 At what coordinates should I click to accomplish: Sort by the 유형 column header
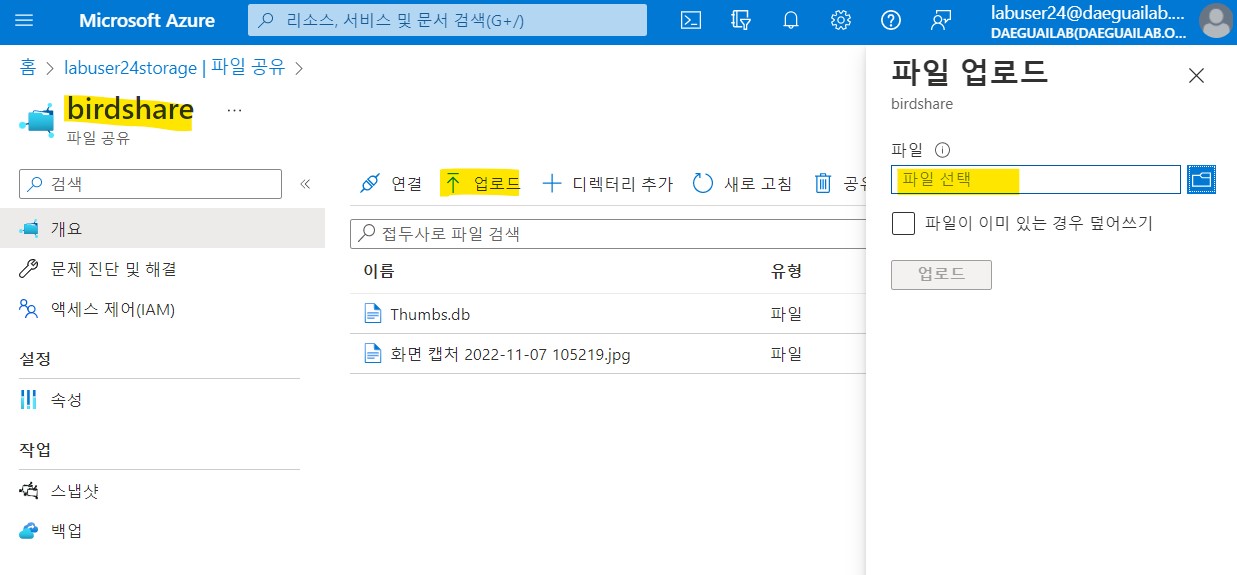point(786,271)
